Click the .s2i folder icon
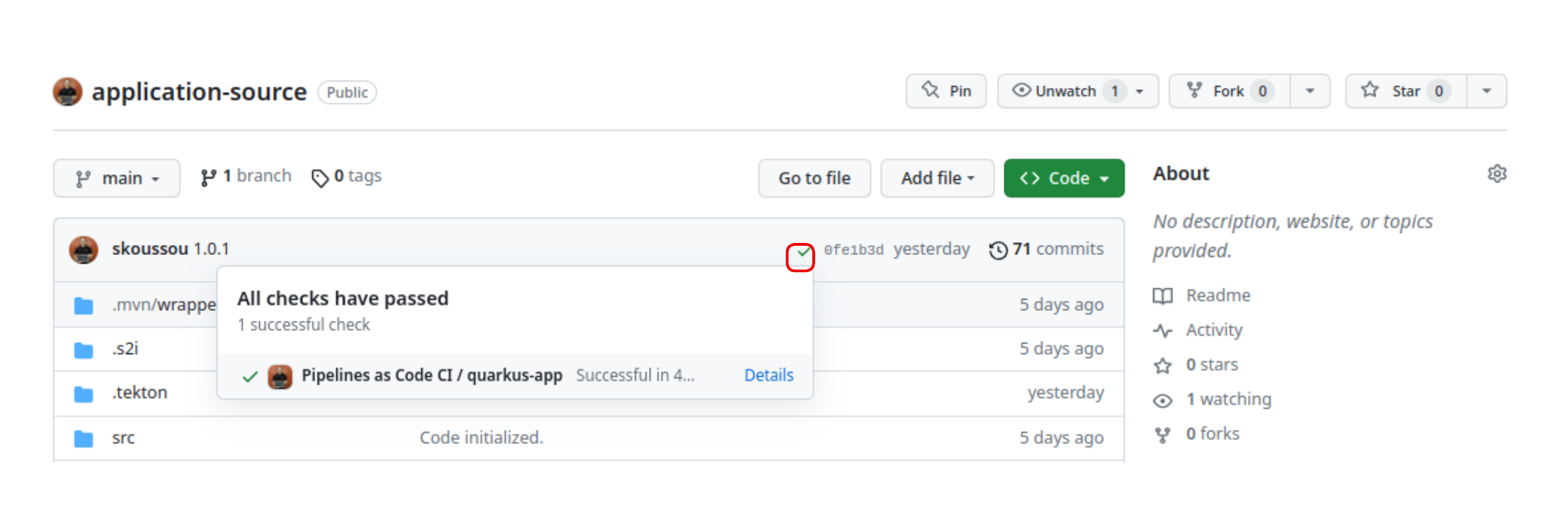The width and height of the screenshot is (1568, 505). (84, 350)
